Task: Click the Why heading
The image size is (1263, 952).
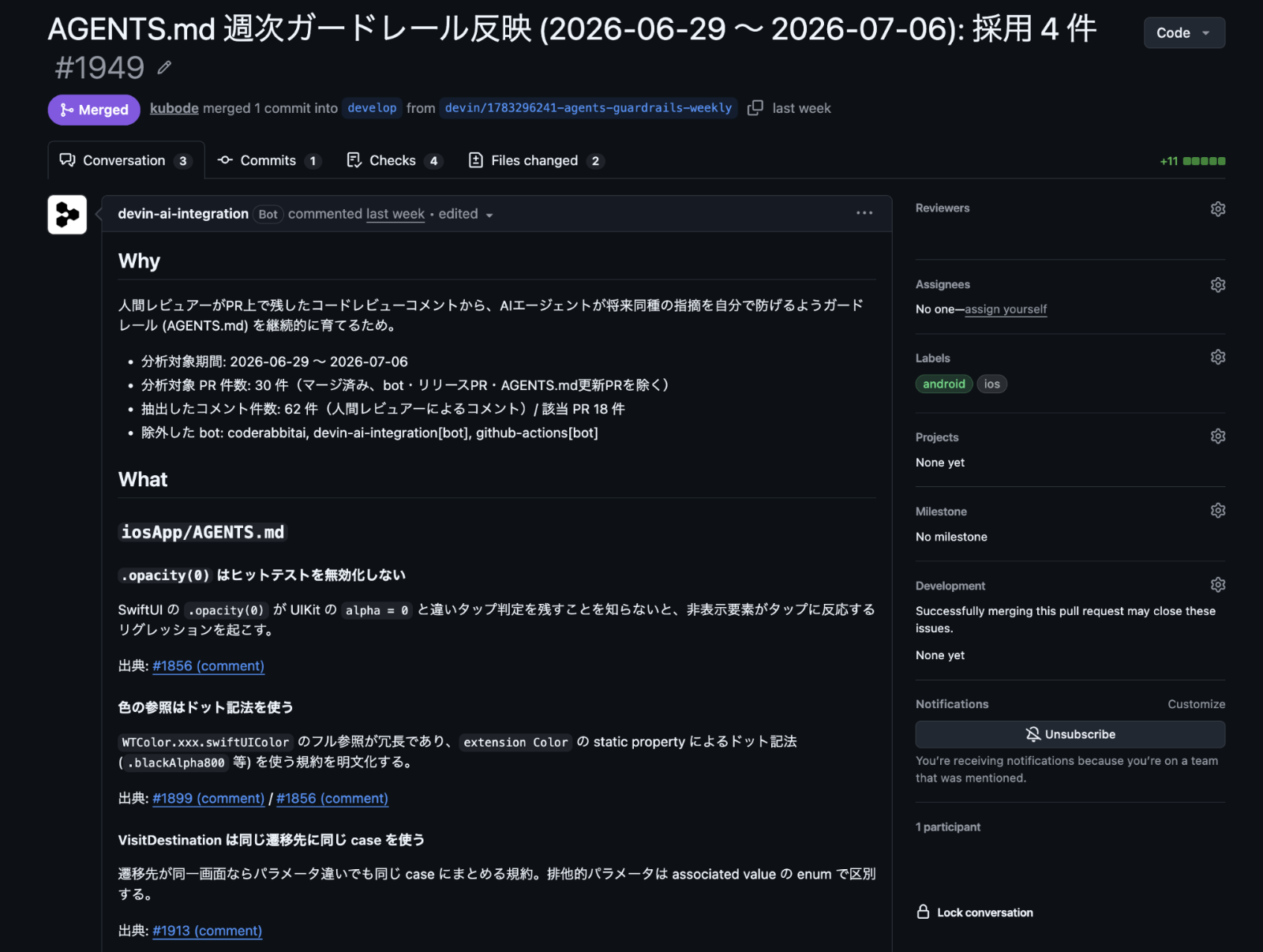Action: 139,261
